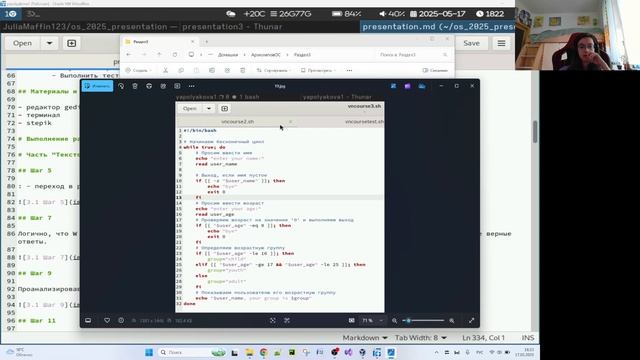Click the File Explorer icon on the taskbar
This screenshot has width=640, height=360.
[x=249, y=352]
